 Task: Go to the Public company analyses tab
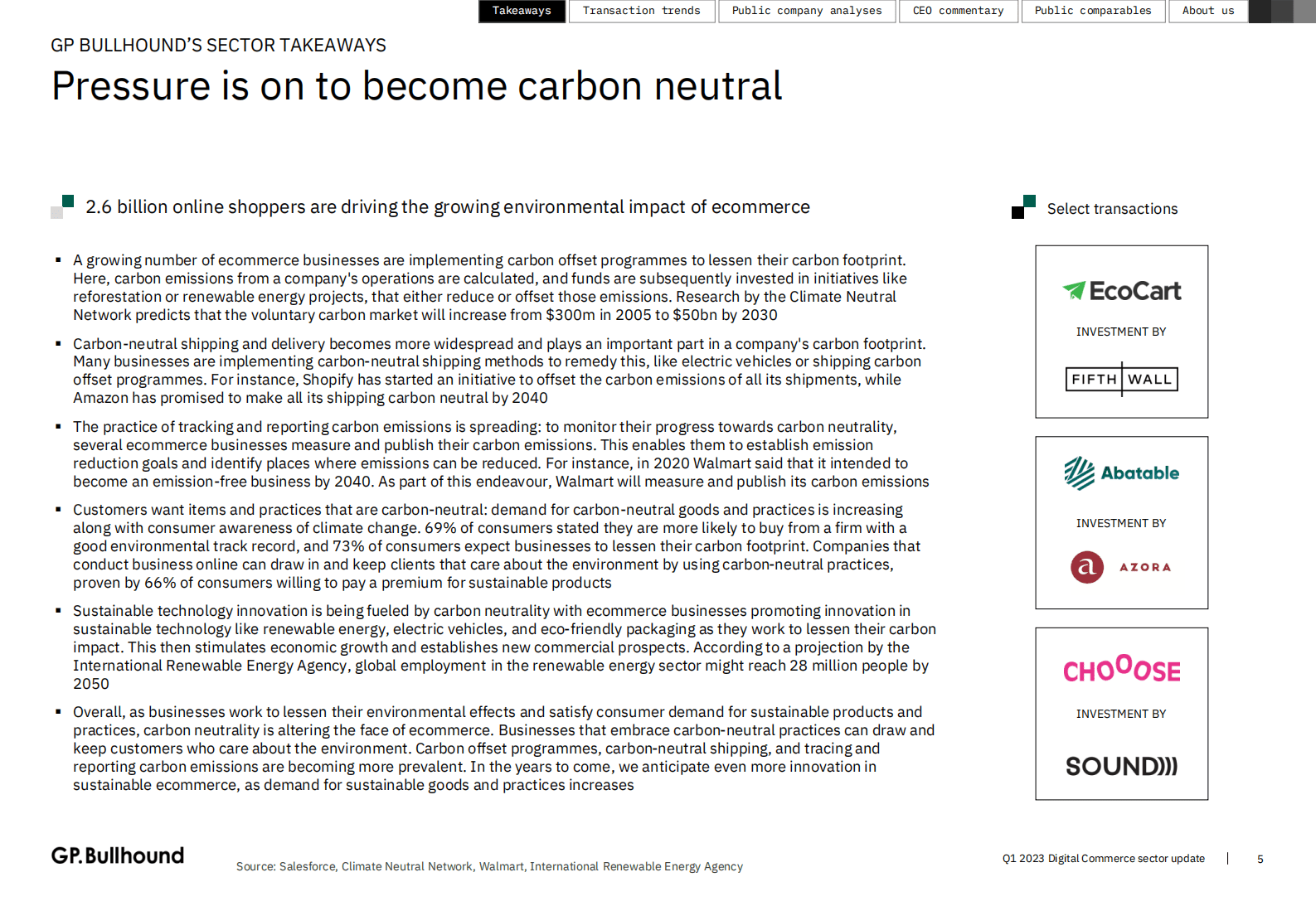click(x=806, y=11)
